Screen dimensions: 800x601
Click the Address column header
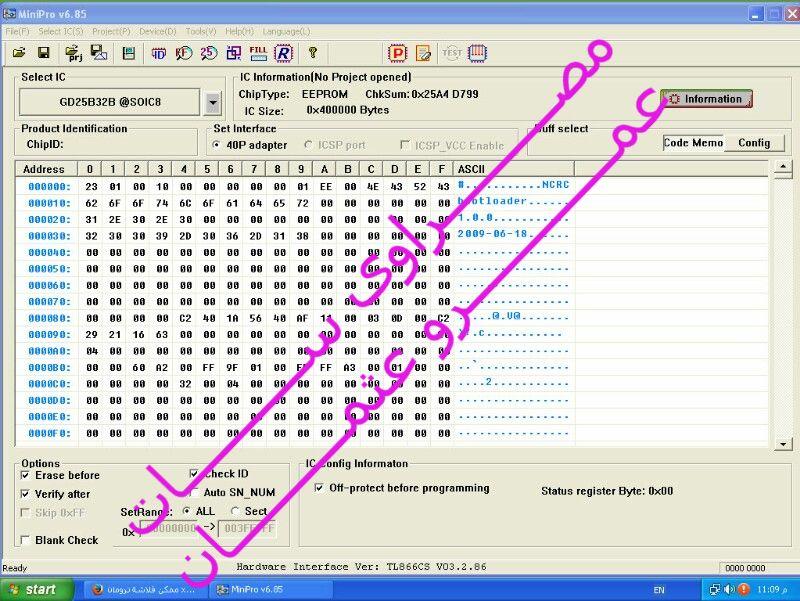44,169
